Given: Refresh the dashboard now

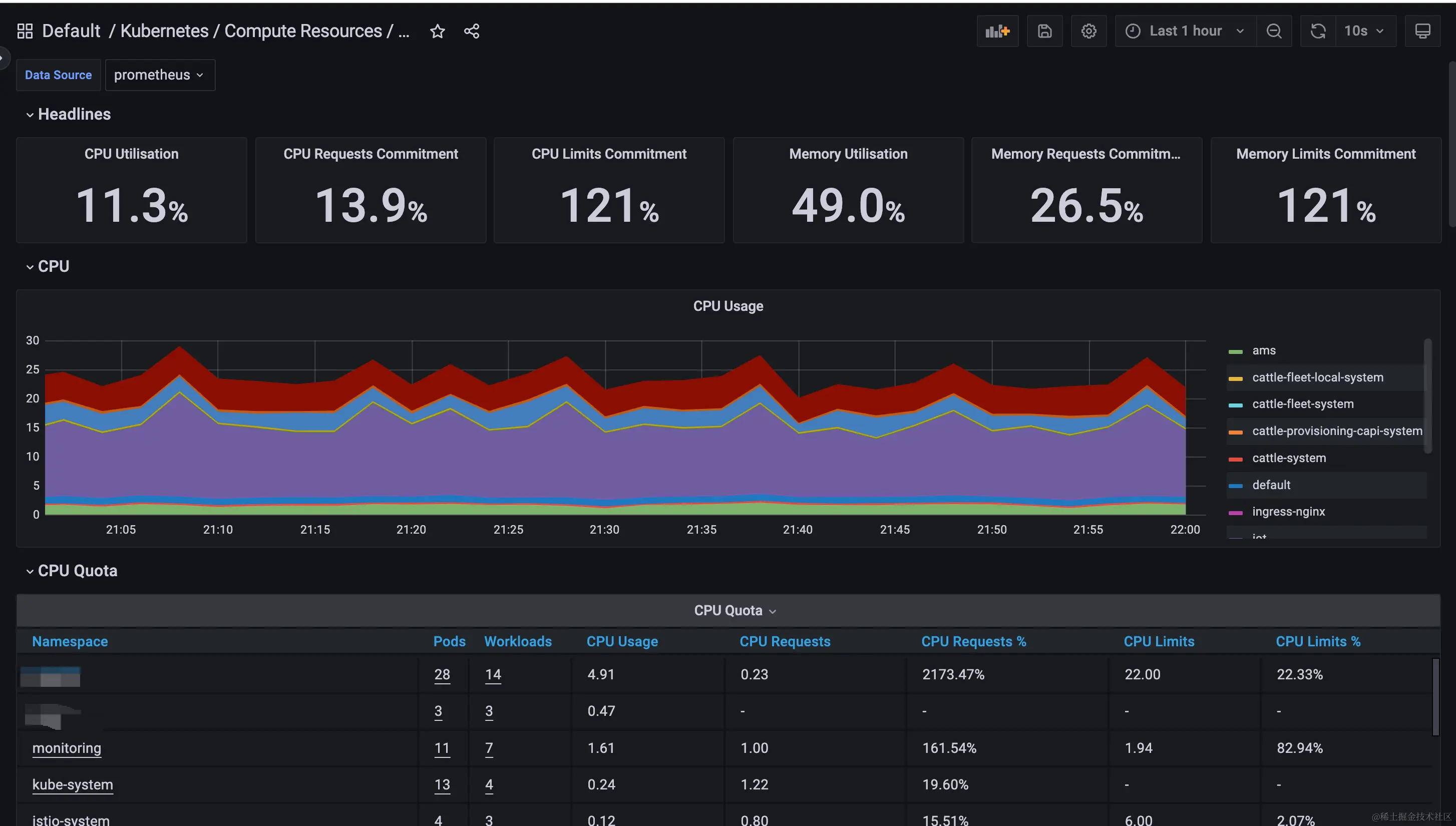Looking at the screenshot, I should (x=1317, y=31).
